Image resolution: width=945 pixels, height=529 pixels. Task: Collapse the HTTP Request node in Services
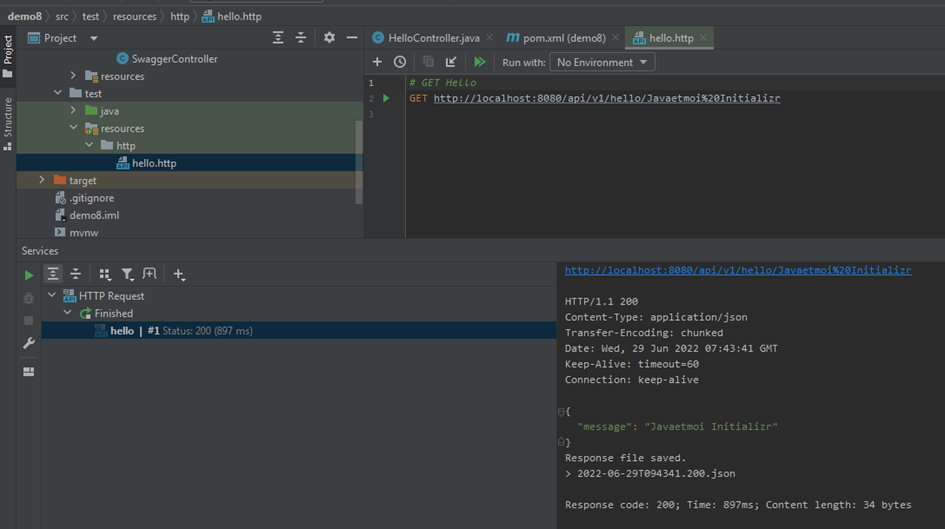52,295
